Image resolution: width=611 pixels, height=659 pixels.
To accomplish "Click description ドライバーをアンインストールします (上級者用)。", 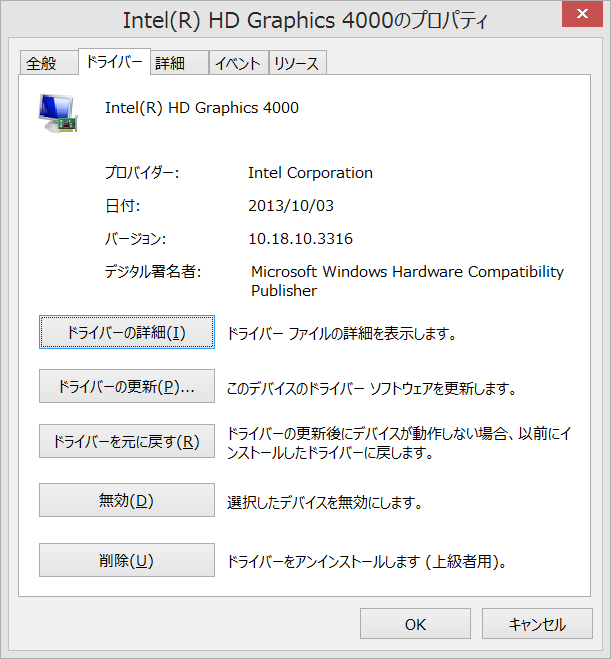I will pyautogui.click(x=367, y=561).
